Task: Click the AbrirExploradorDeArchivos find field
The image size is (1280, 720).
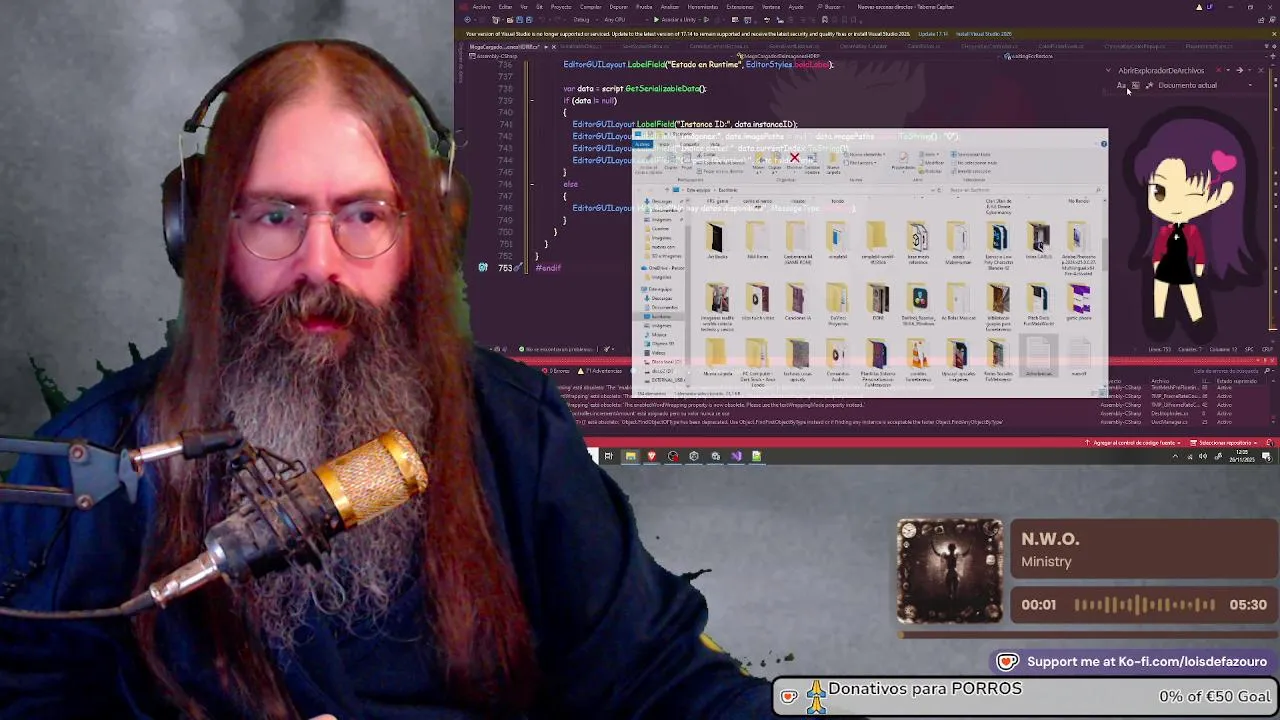Action: tap(1161, 70)
